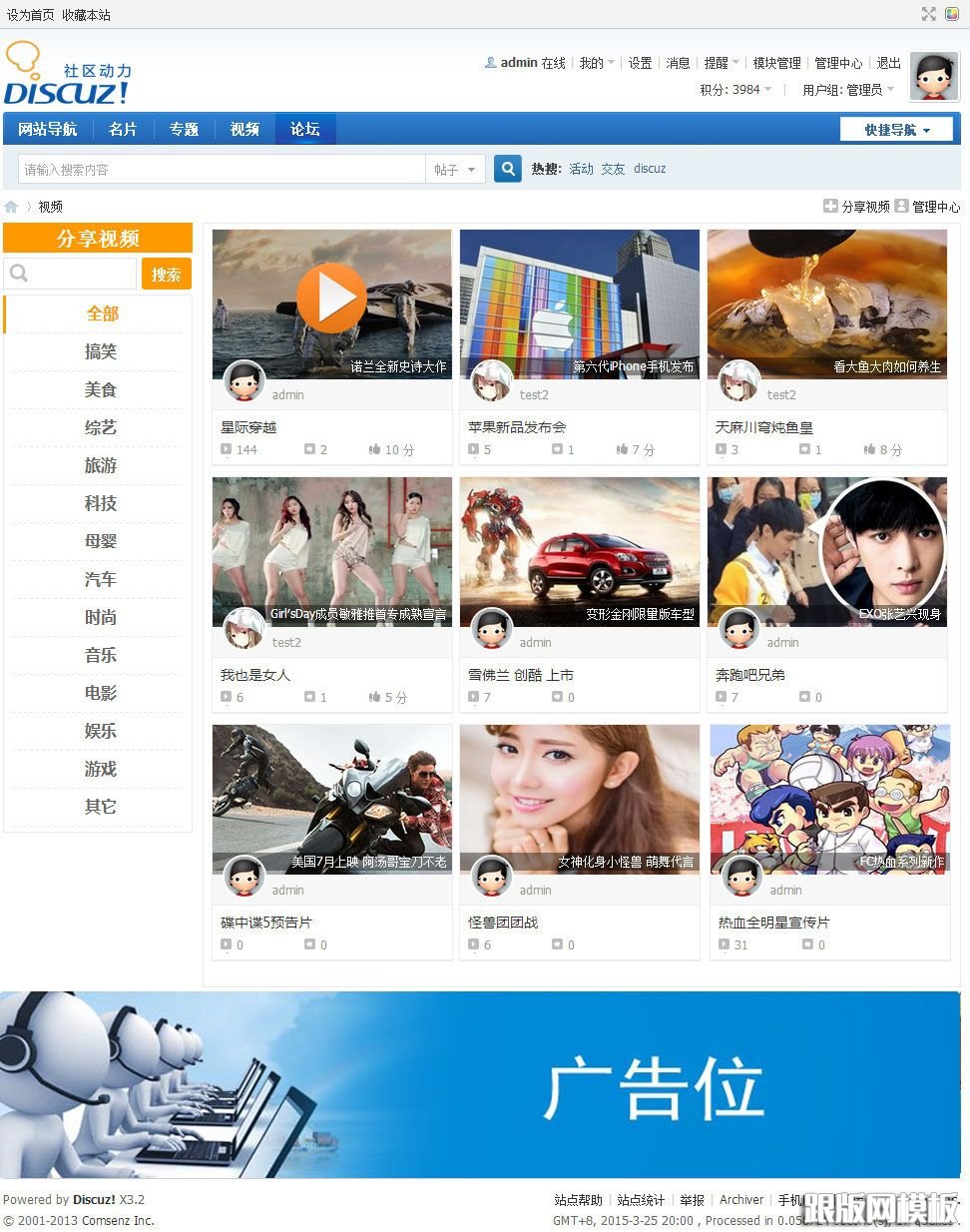Open the 提醒 notification dropdown
This screenshot has height=1232, width=970.
[721, 62]
